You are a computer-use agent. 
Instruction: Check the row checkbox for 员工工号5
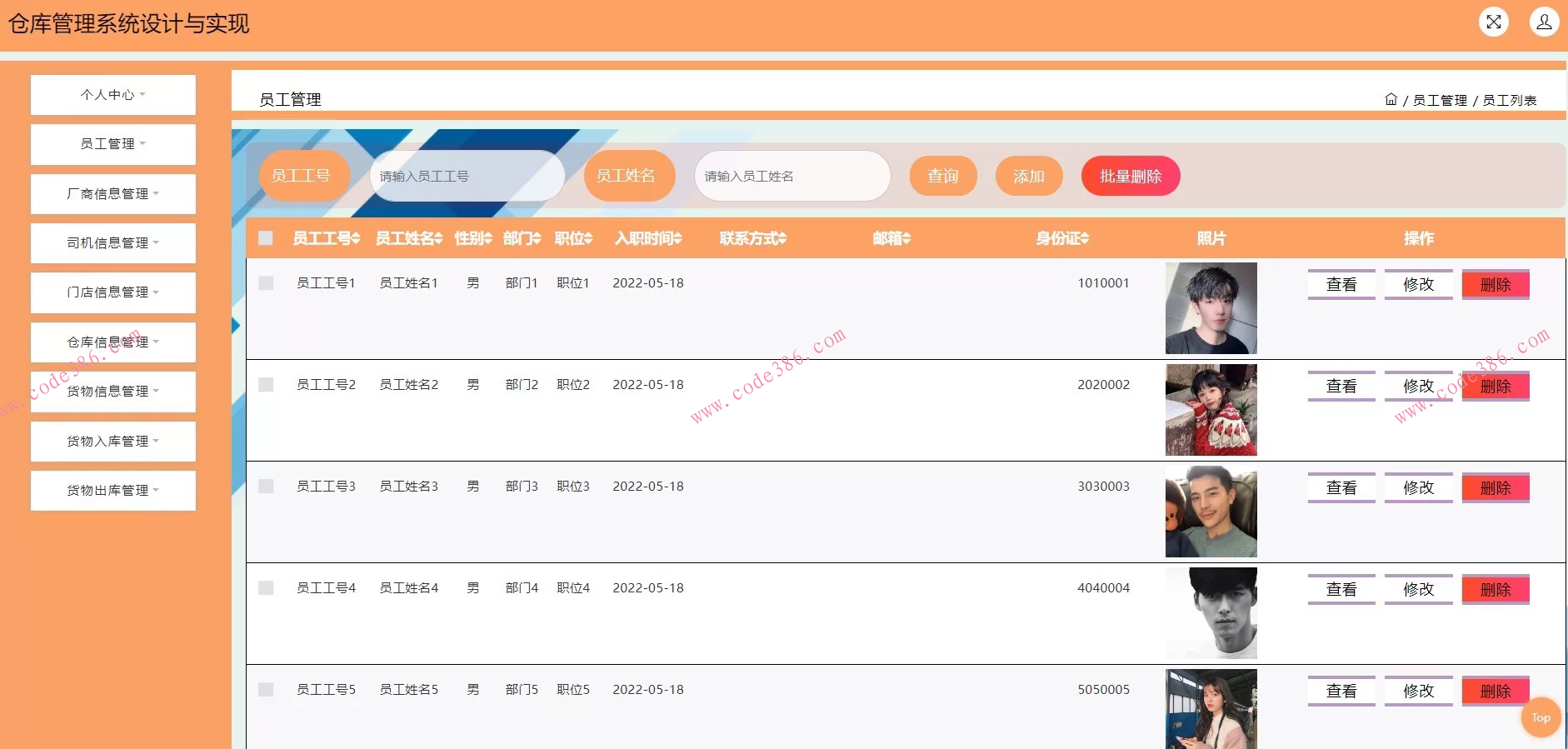point(266,690)
